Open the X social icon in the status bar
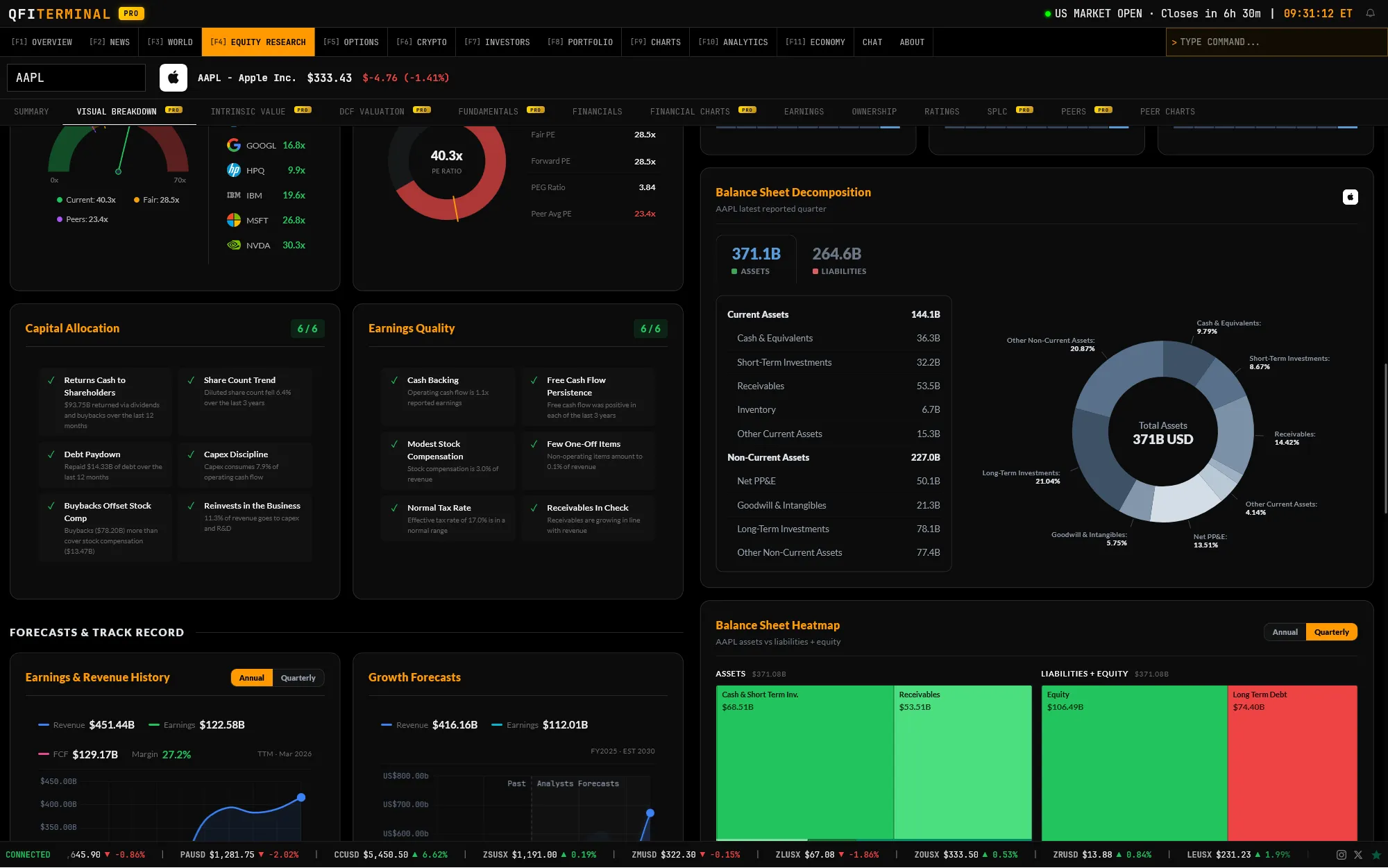 1358,855
